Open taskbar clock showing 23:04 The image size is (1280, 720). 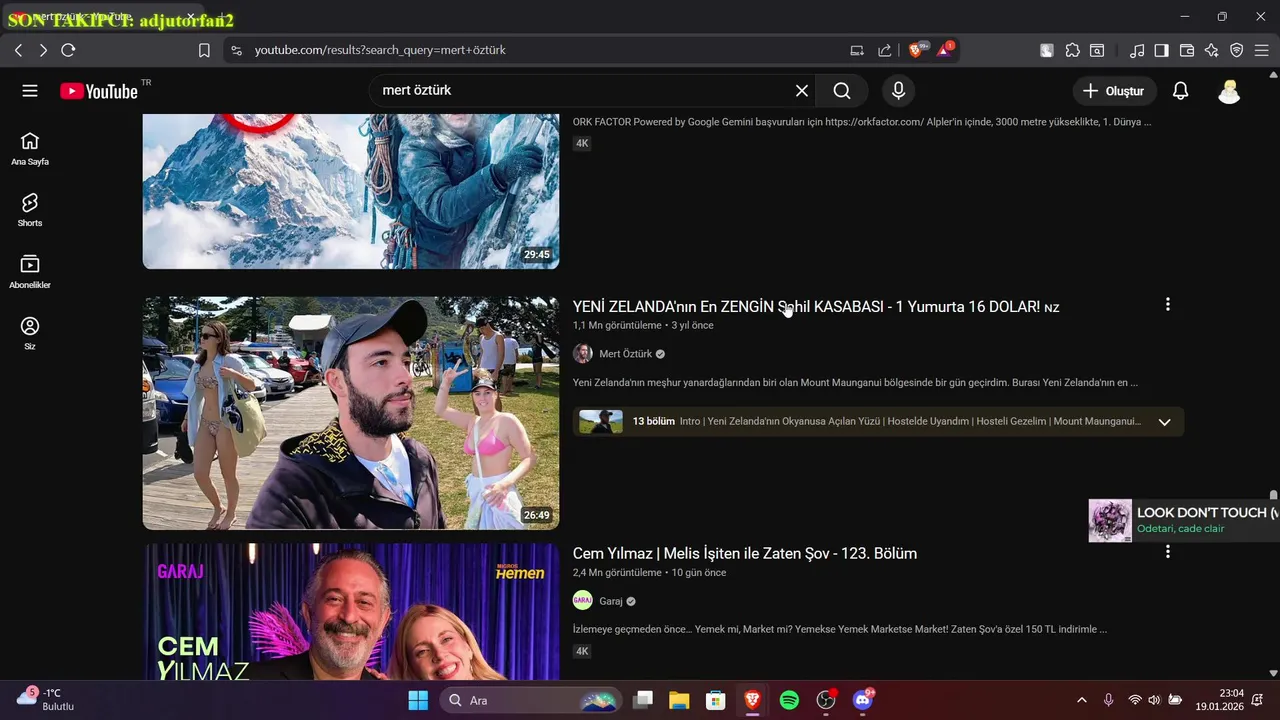coord(1220,699)
